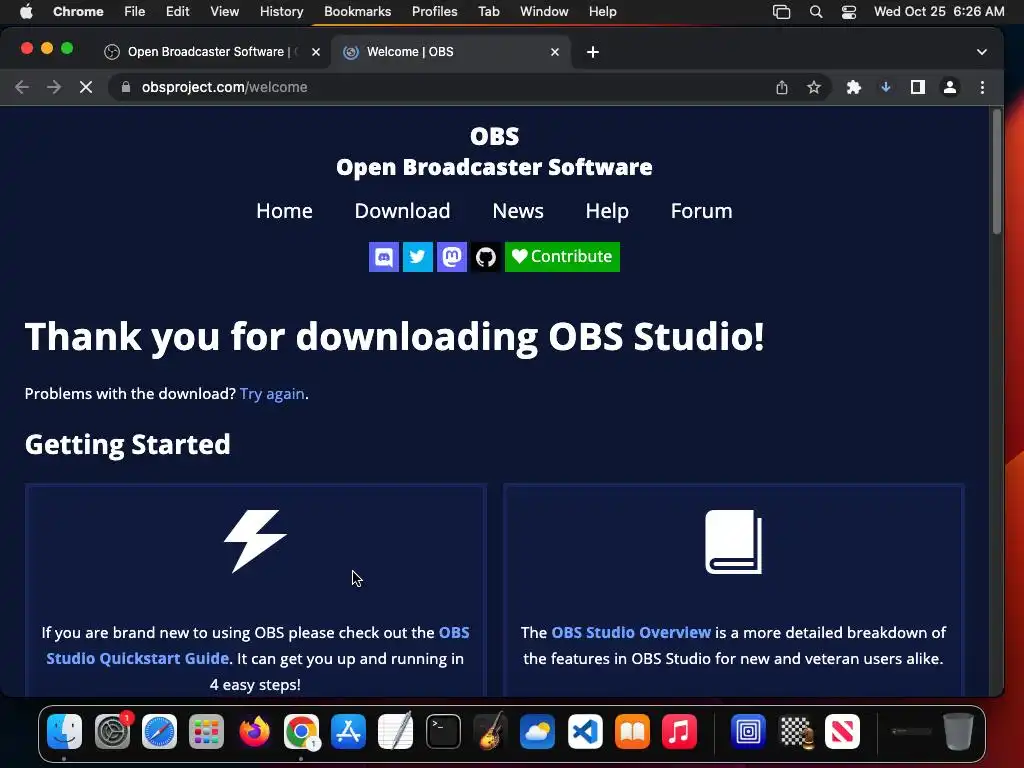Viewport: 1024px width, 768px height.
Task: Go forward to next page
Action: click(x=54, y=87)
